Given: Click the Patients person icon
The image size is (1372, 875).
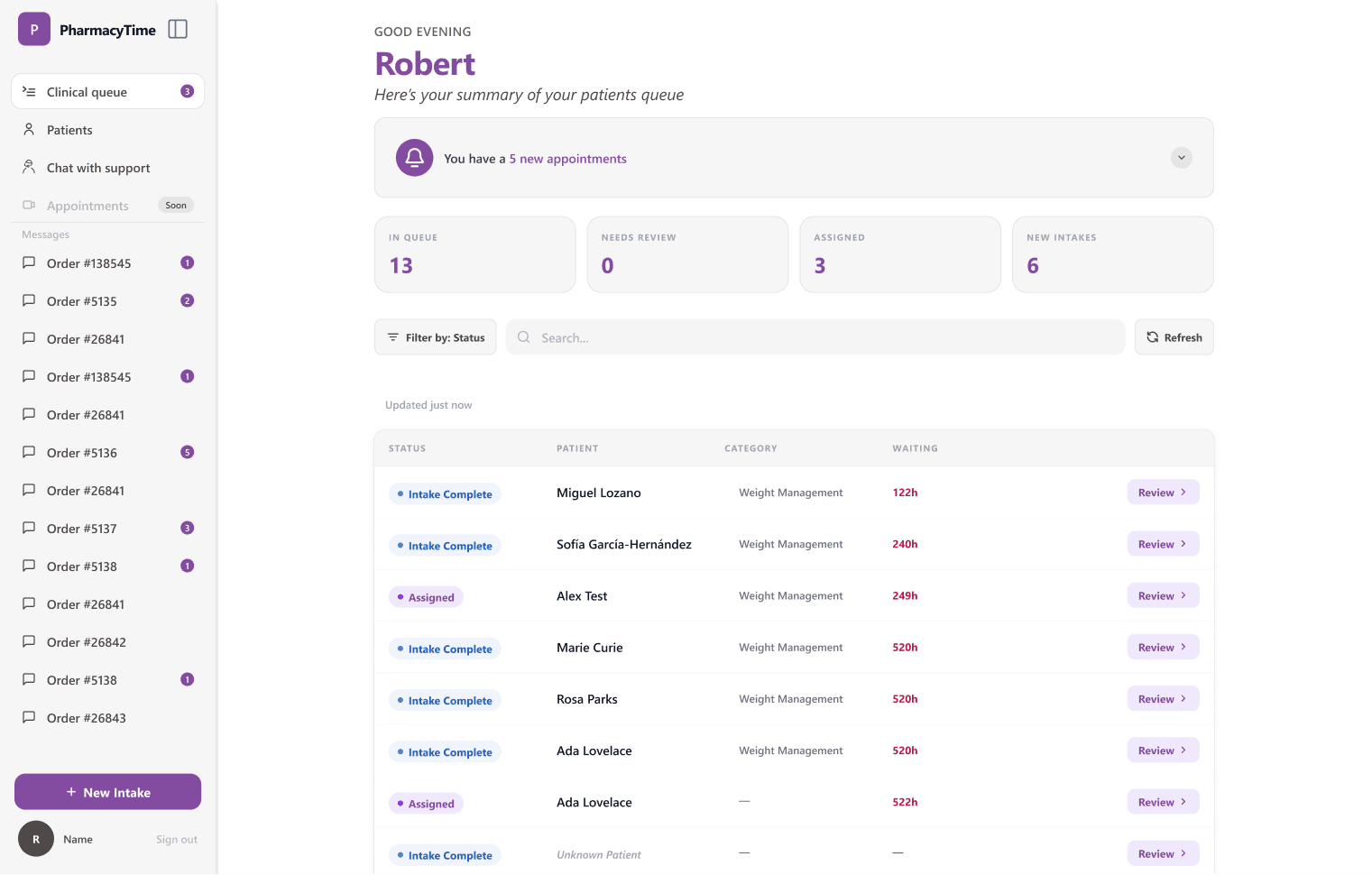Looking at the screenshot, I should point(29,129).
